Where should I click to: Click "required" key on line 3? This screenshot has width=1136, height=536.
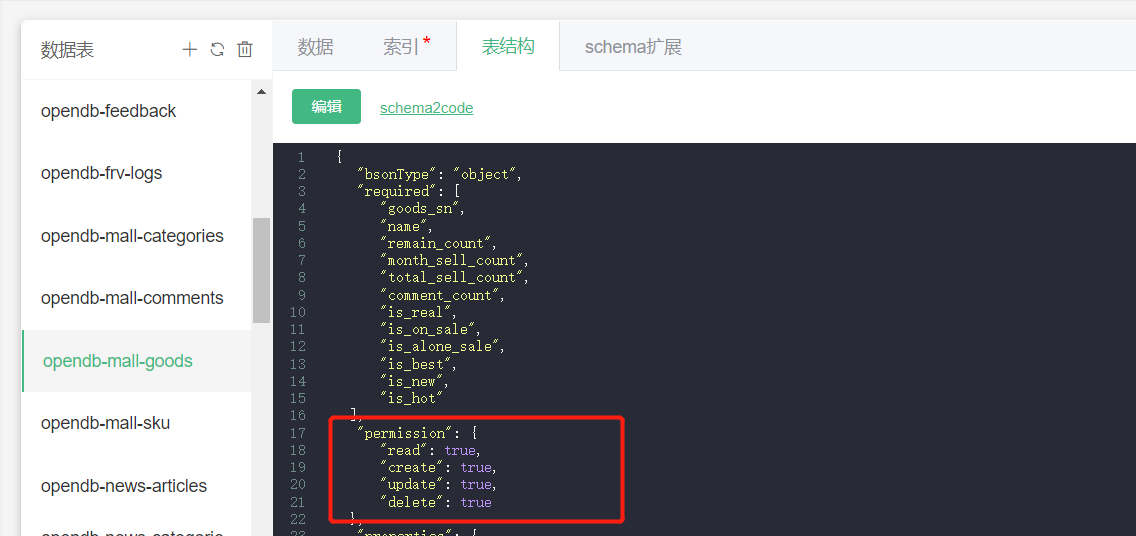click(x=396, y=191)
